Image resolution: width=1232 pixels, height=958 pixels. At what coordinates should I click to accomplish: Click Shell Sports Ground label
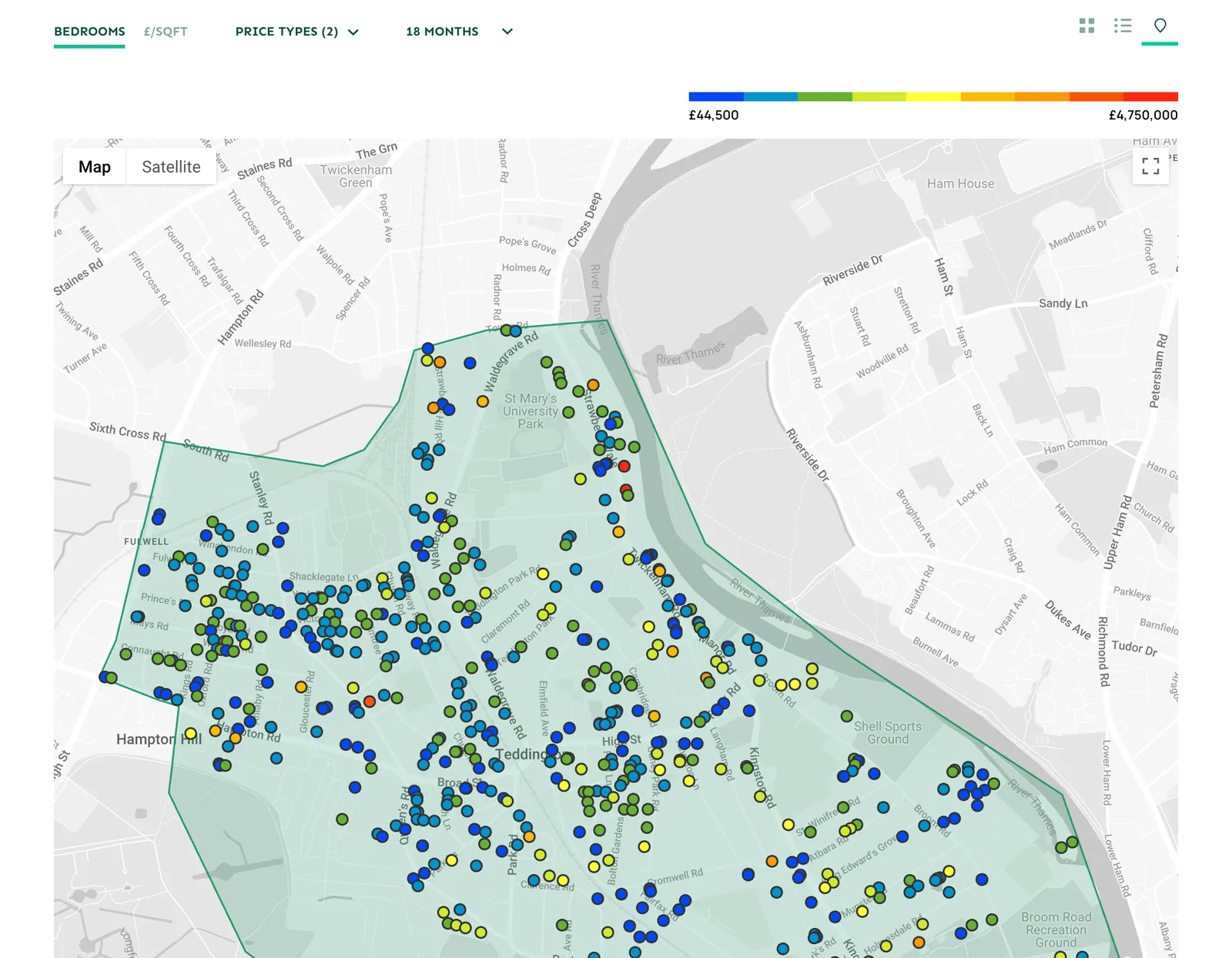pos(888,732)
